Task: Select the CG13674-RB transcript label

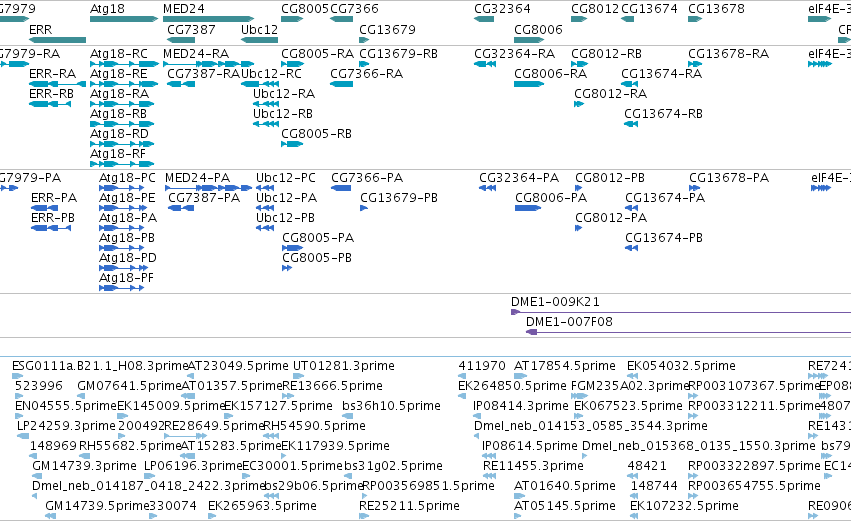Action: click(663, 114)
